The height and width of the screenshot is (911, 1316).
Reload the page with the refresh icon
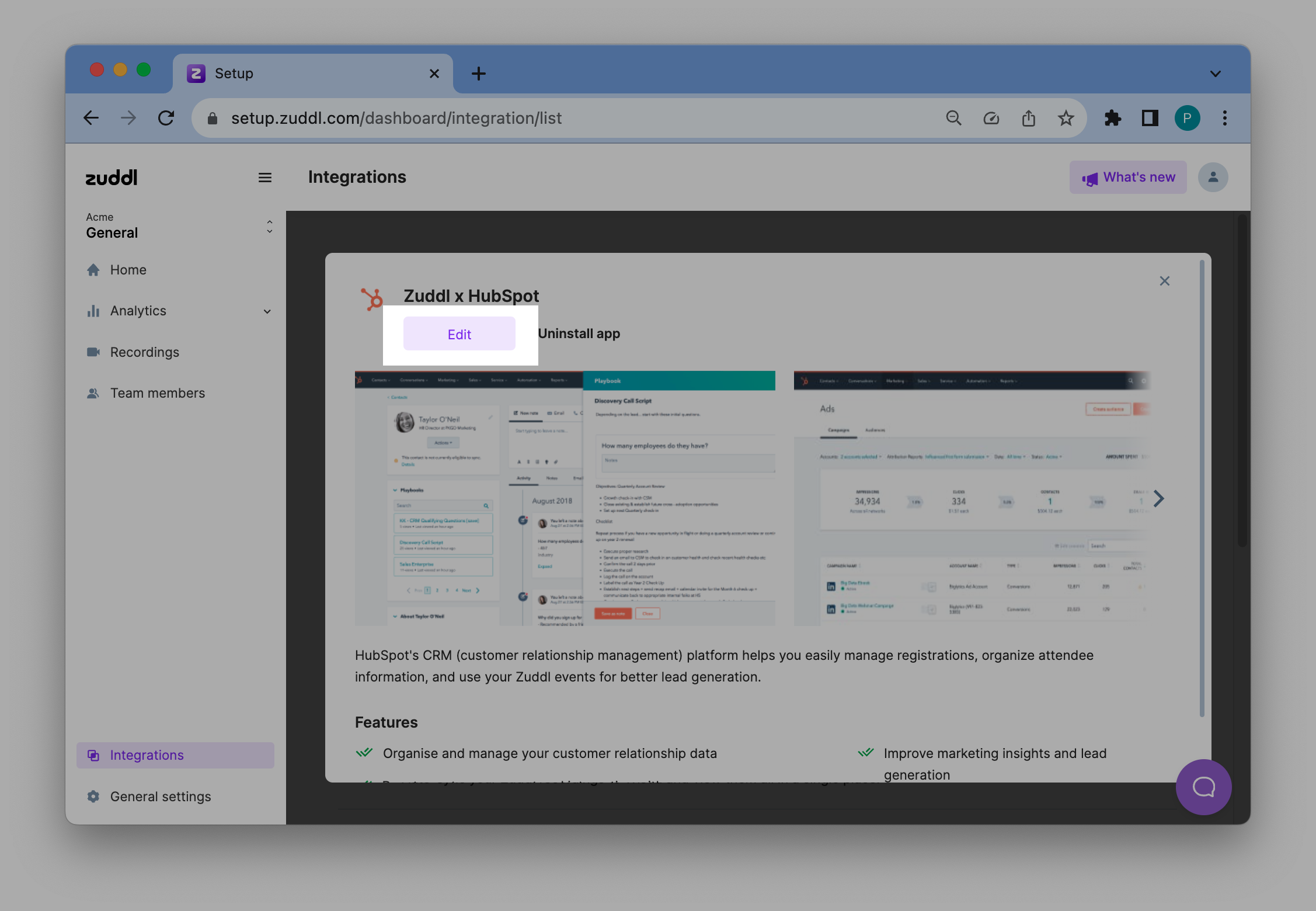166,119
